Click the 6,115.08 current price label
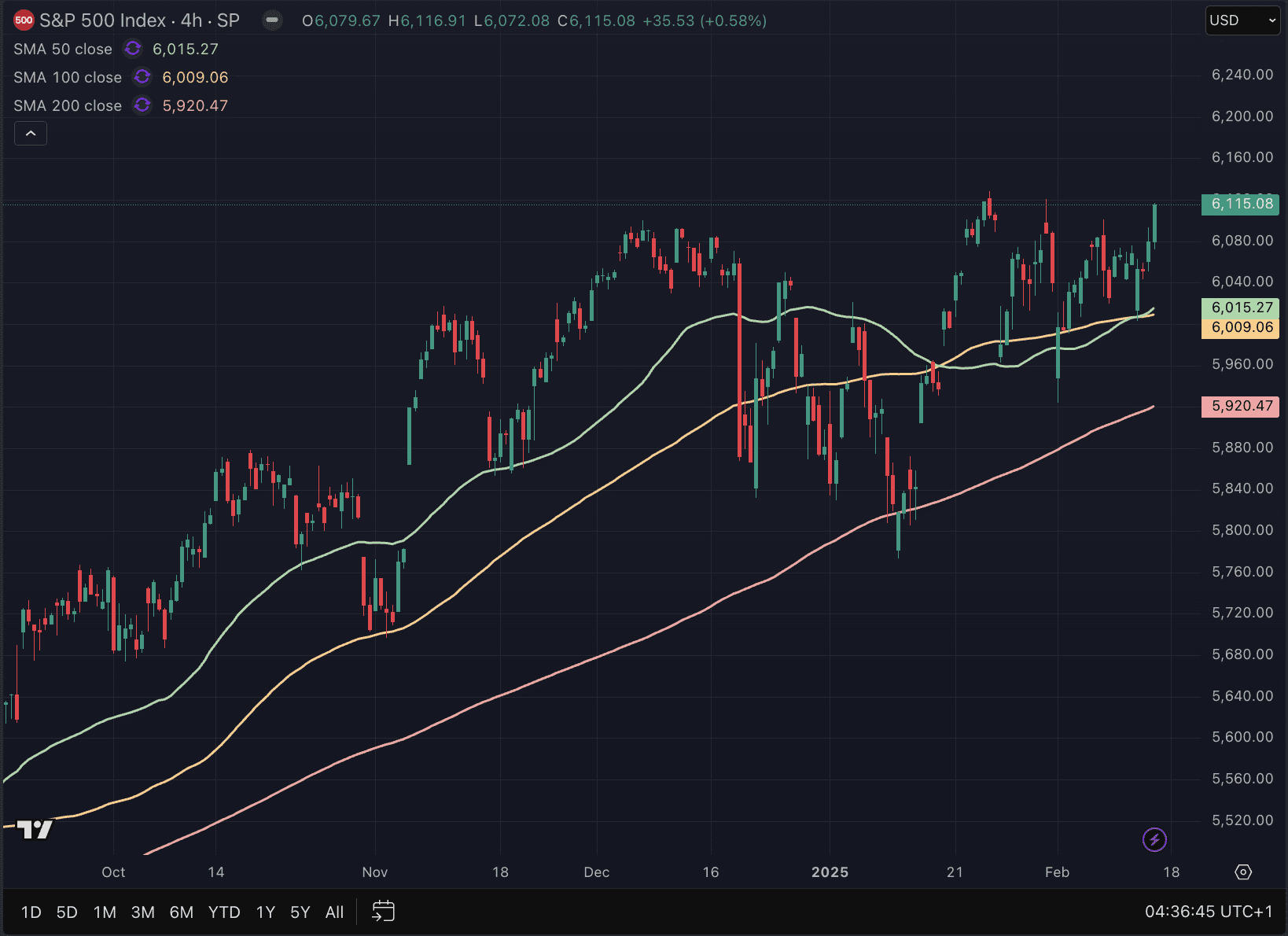The height and width of the screenshot is (936, 1288). click(1241, 204)
